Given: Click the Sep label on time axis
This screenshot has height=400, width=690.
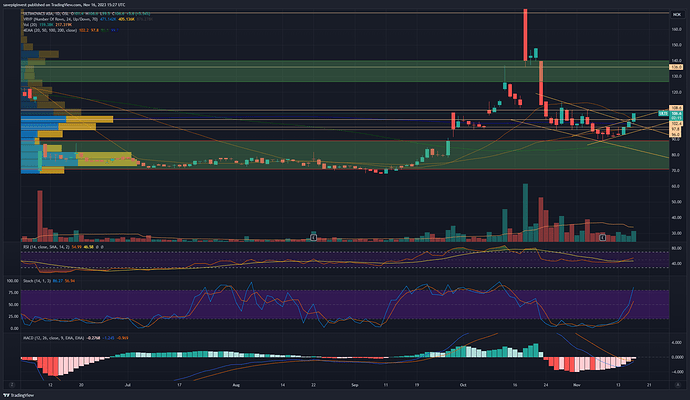Looking at the screenshot, I should pos(355,385).
